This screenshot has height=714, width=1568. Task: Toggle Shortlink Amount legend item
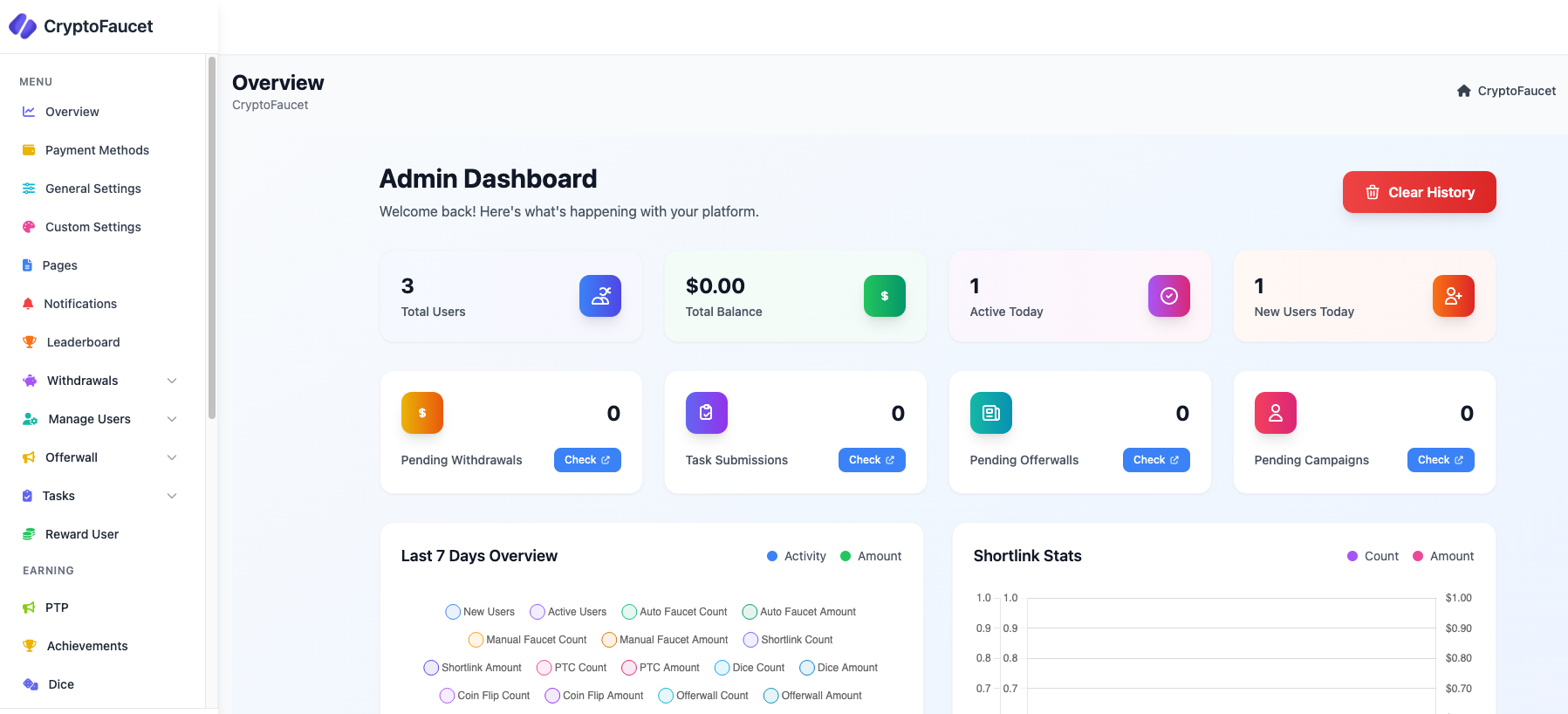tap(473, 668)
